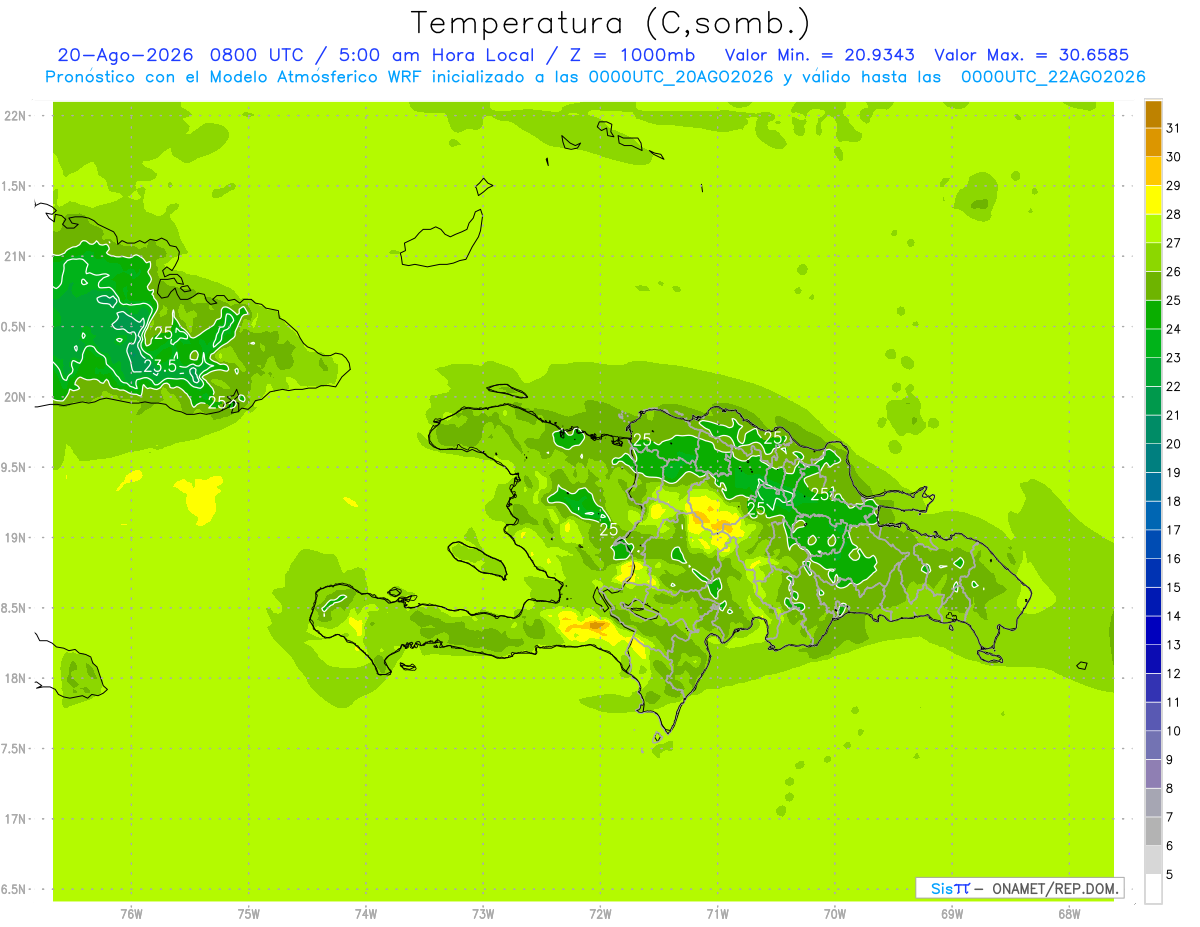Click the yellow warm patch west of Cuba coast

coord(198,497)
